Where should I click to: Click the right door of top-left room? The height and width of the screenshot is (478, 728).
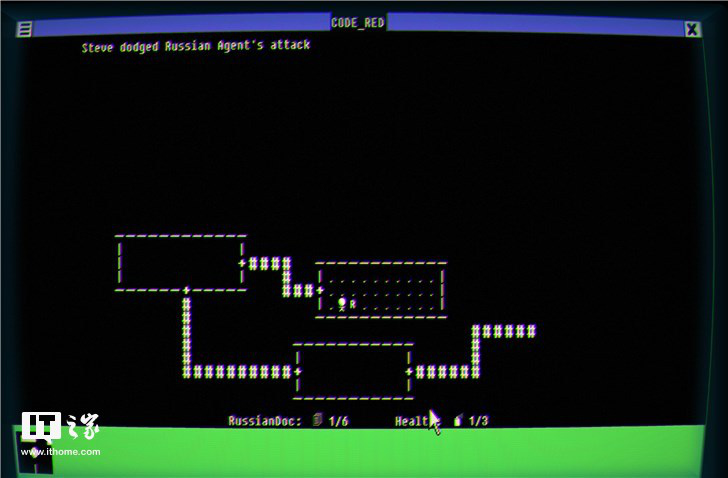pos(242,264)
